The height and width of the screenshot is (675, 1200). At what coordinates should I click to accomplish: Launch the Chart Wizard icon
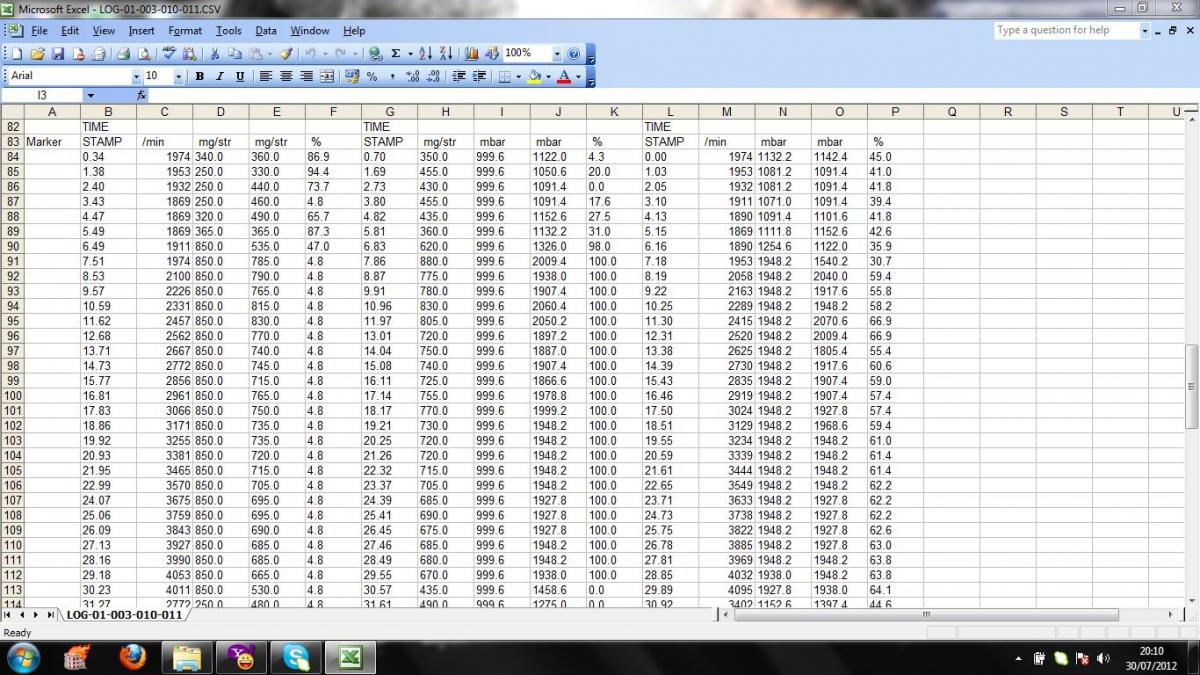(471, 53)
